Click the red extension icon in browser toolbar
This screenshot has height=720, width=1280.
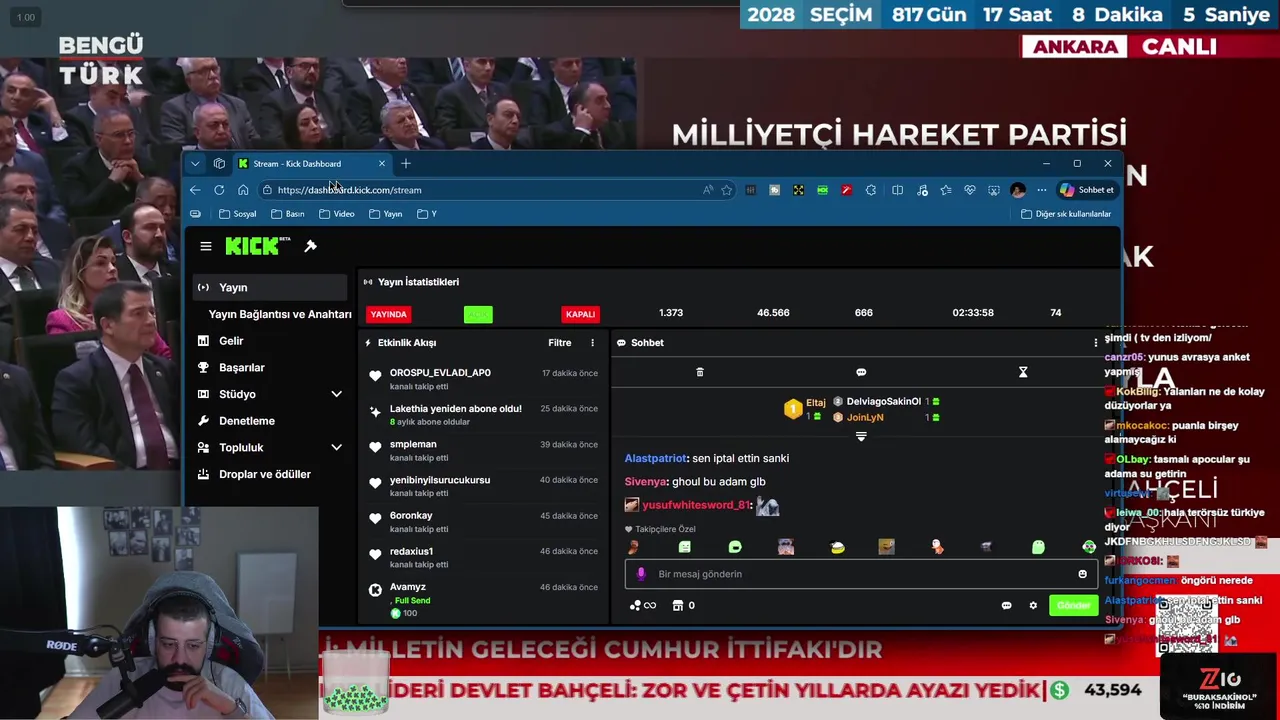[846, 190]
